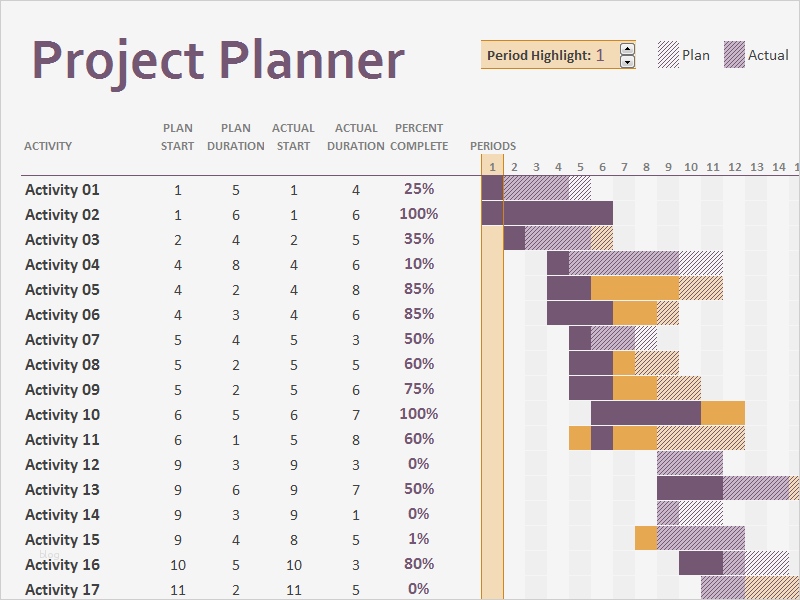Click the PLAN DURATION column header
The image size is (800, 600).
tap(236, 137)
